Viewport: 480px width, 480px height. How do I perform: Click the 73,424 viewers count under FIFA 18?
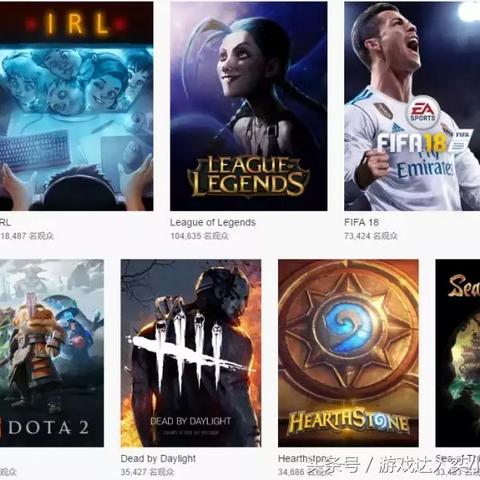click(371, 236)
